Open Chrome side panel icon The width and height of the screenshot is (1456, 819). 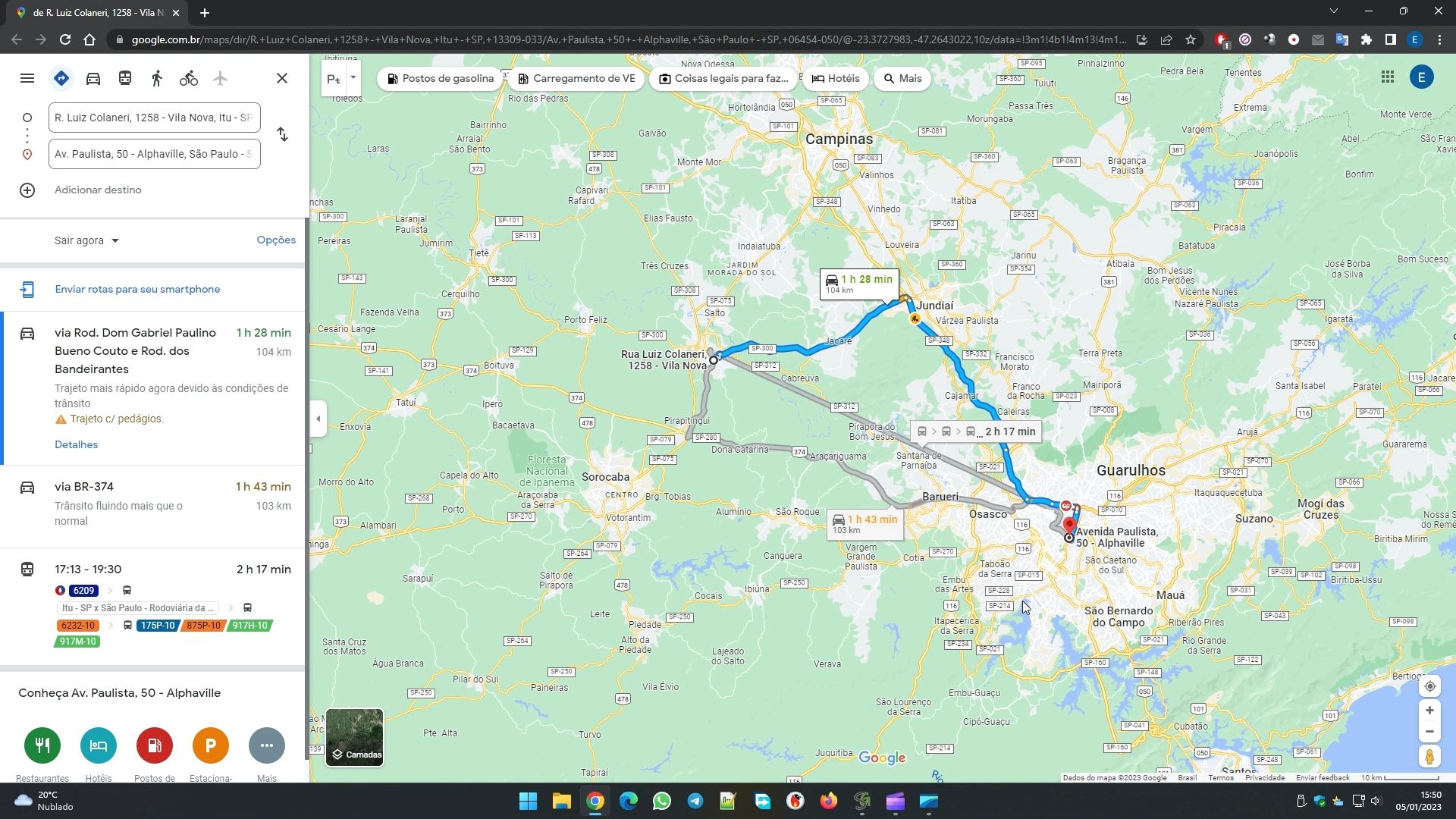click(1391, 39)
